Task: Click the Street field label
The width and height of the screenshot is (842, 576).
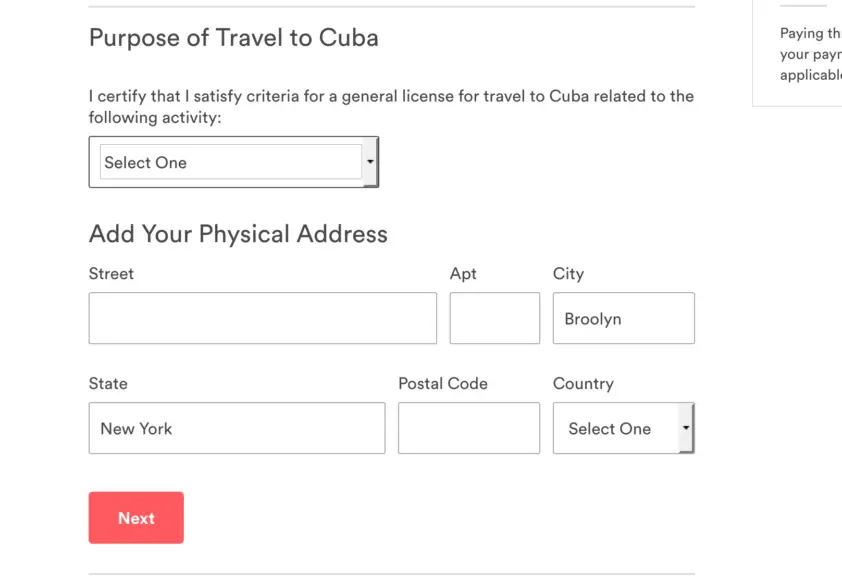Action: tap(111, 274)
